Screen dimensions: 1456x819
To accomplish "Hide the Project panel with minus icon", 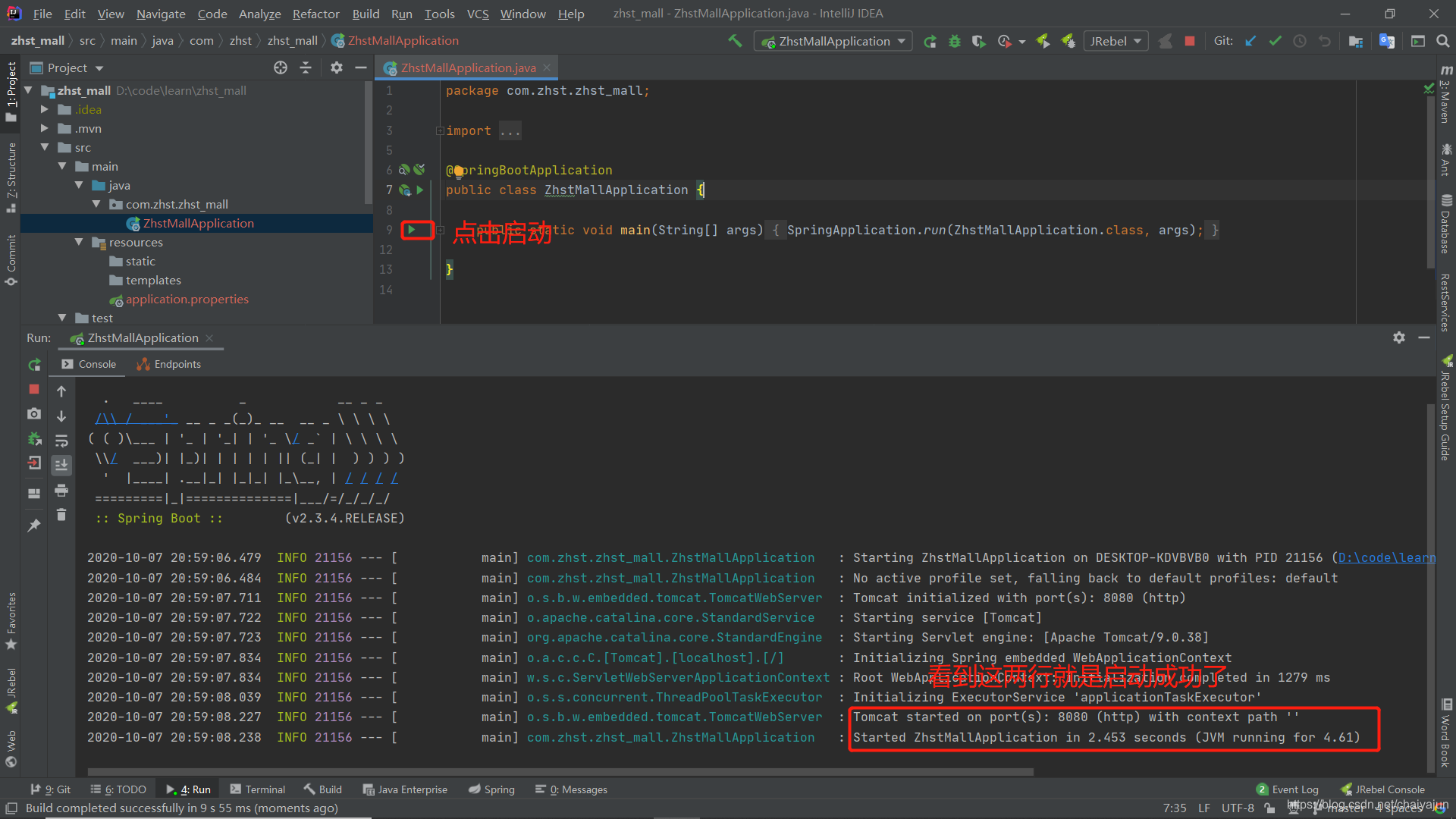I will [x=361, y=67].
